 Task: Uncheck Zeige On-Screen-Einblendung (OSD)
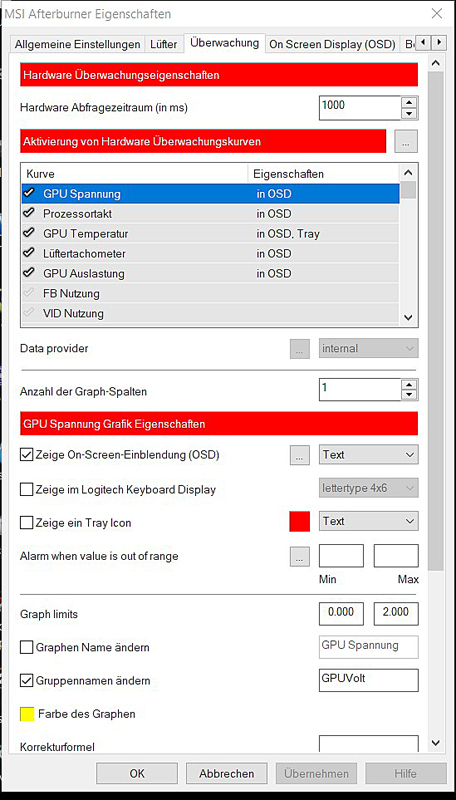(x=27, y=455)
